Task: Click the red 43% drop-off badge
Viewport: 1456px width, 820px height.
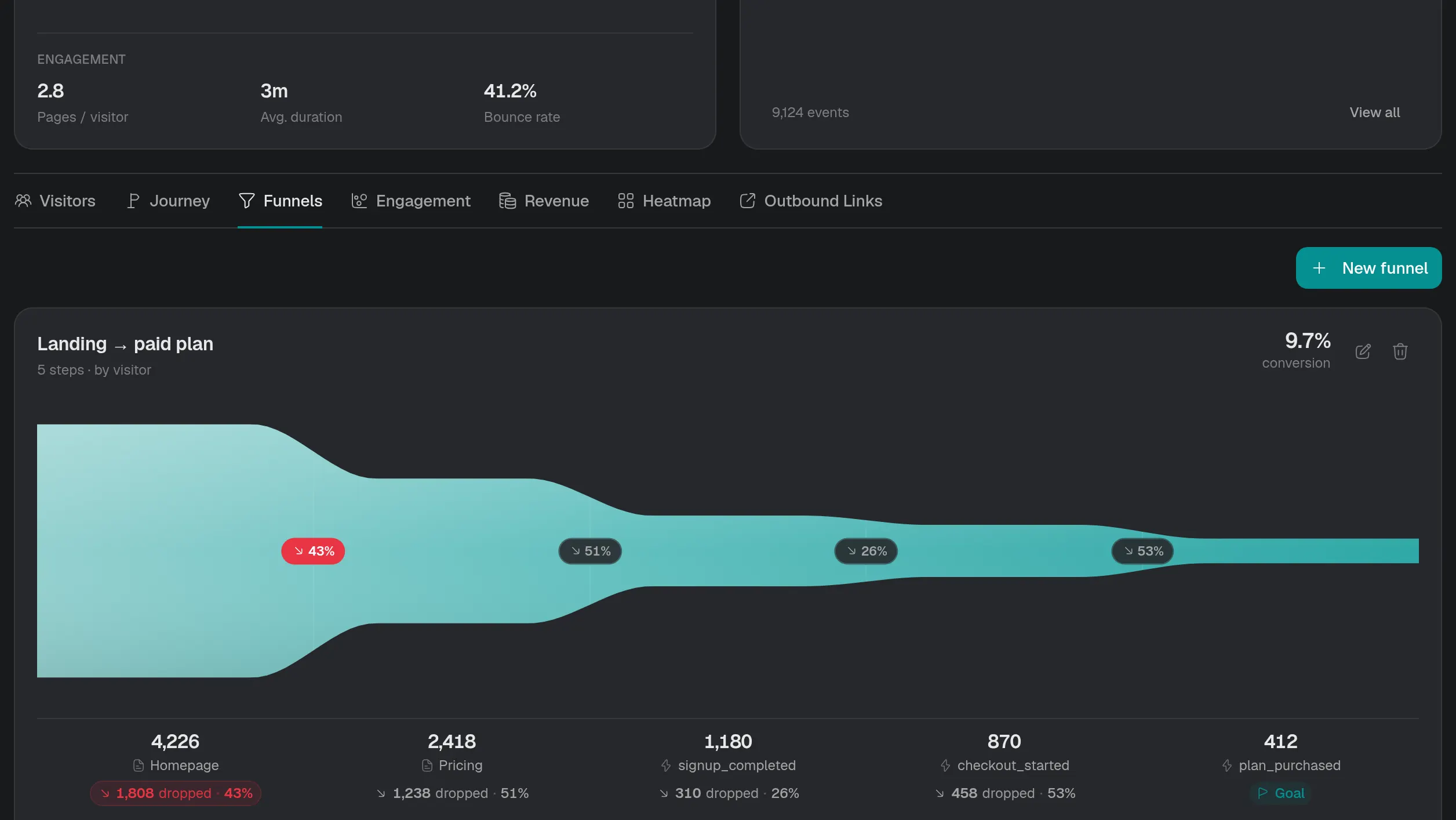Action: pyautogui.click(x=313, y=551)
